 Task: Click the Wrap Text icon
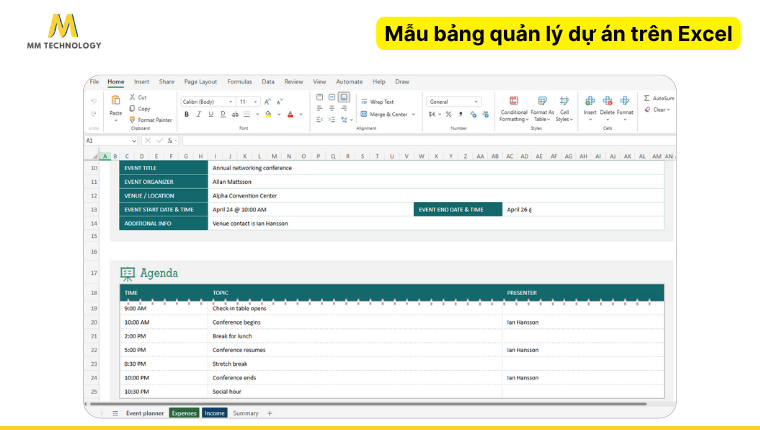364,102
